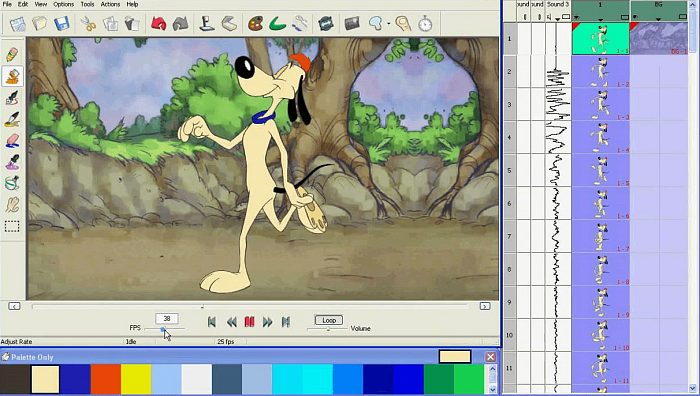Open the painter's palette icon
The image size is (700, 396).
tap(255, 24)
